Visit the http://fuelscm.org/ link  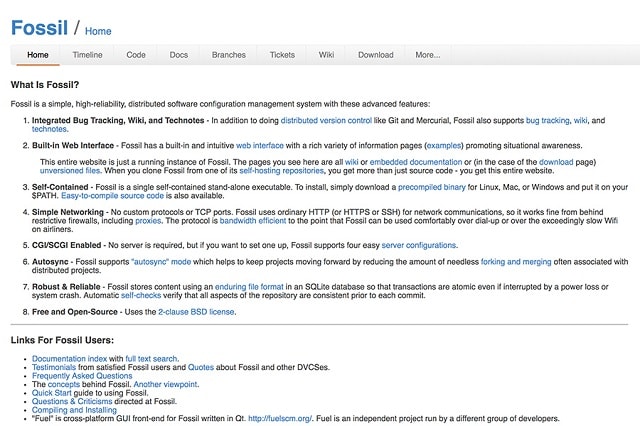[x=280, y=419]
